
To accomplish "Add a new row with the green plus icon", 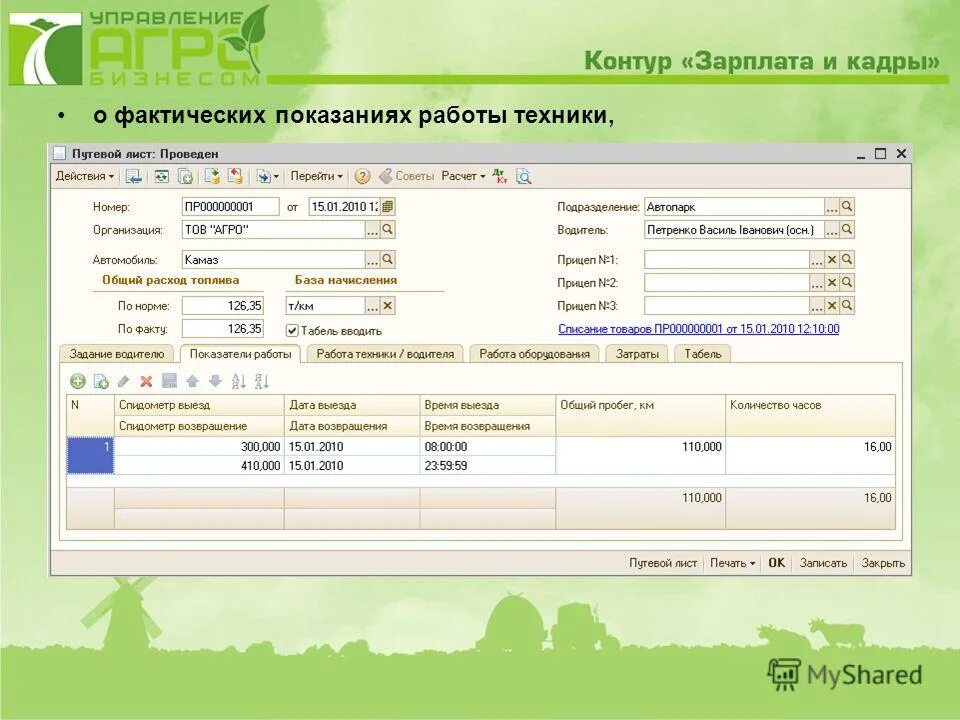I will pyautogui.click(x=78, y=381).
